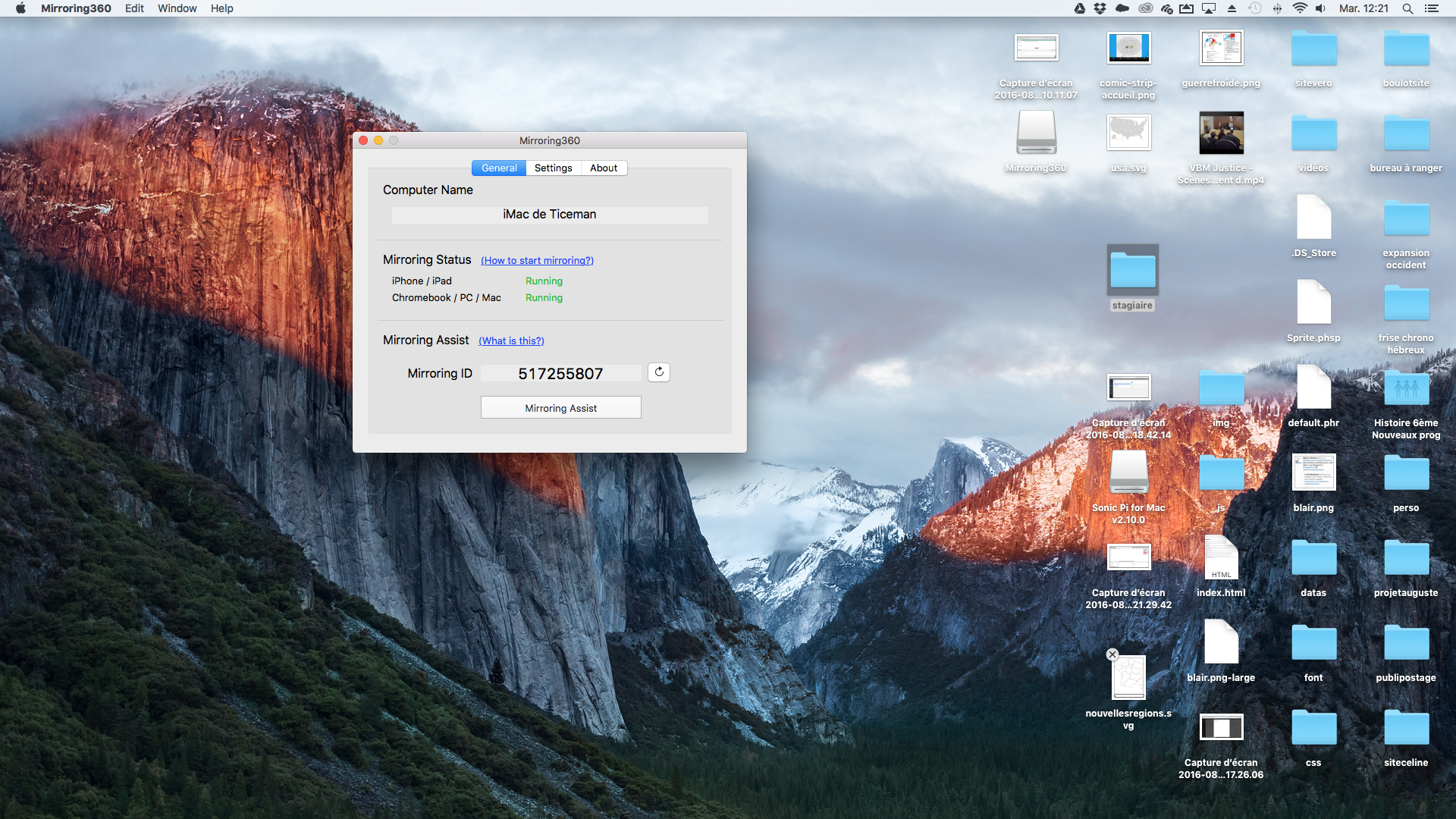The width and height of the screenshot is (1456, 819).
Task: Select the 'Capture d'écran 2016-08...10.11.07' file
Action: tap(1036, 49)
